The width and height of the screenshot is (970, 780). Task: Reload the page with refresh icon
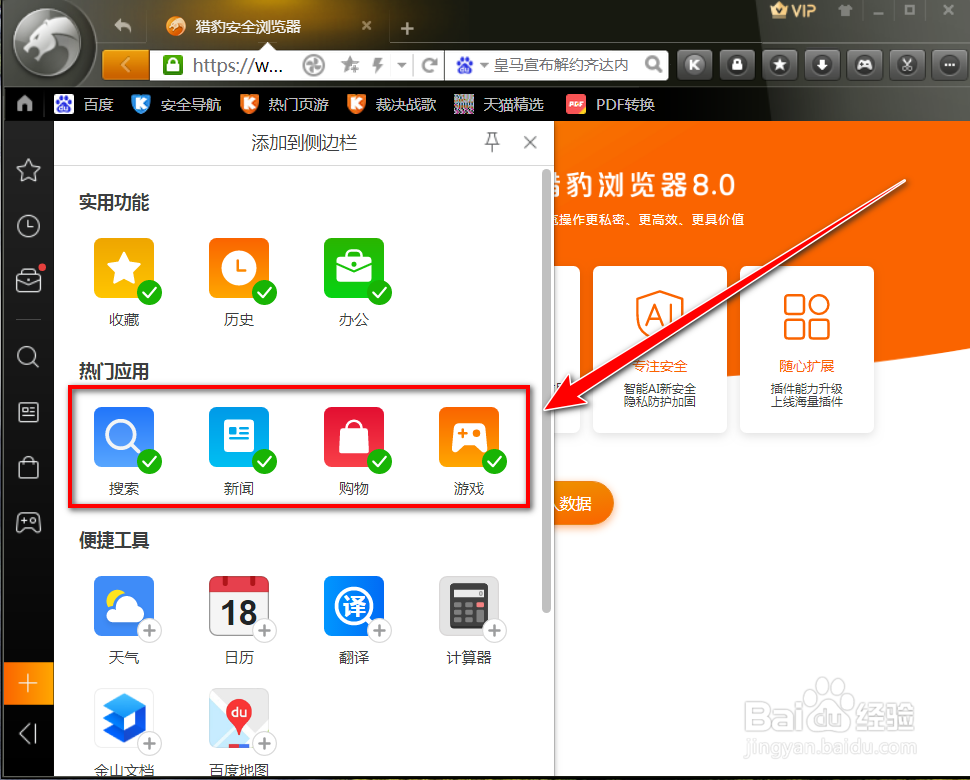point(429,65)
